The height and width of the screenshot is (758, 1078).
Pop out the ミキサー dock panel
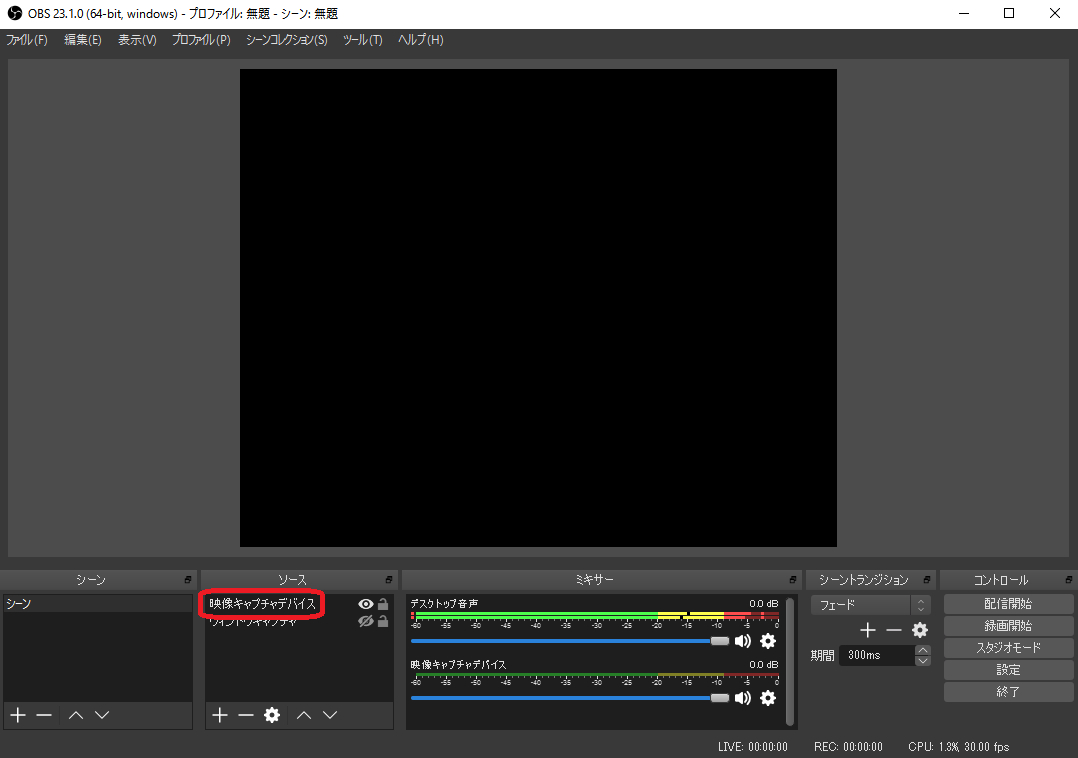(x=791, y=580)
